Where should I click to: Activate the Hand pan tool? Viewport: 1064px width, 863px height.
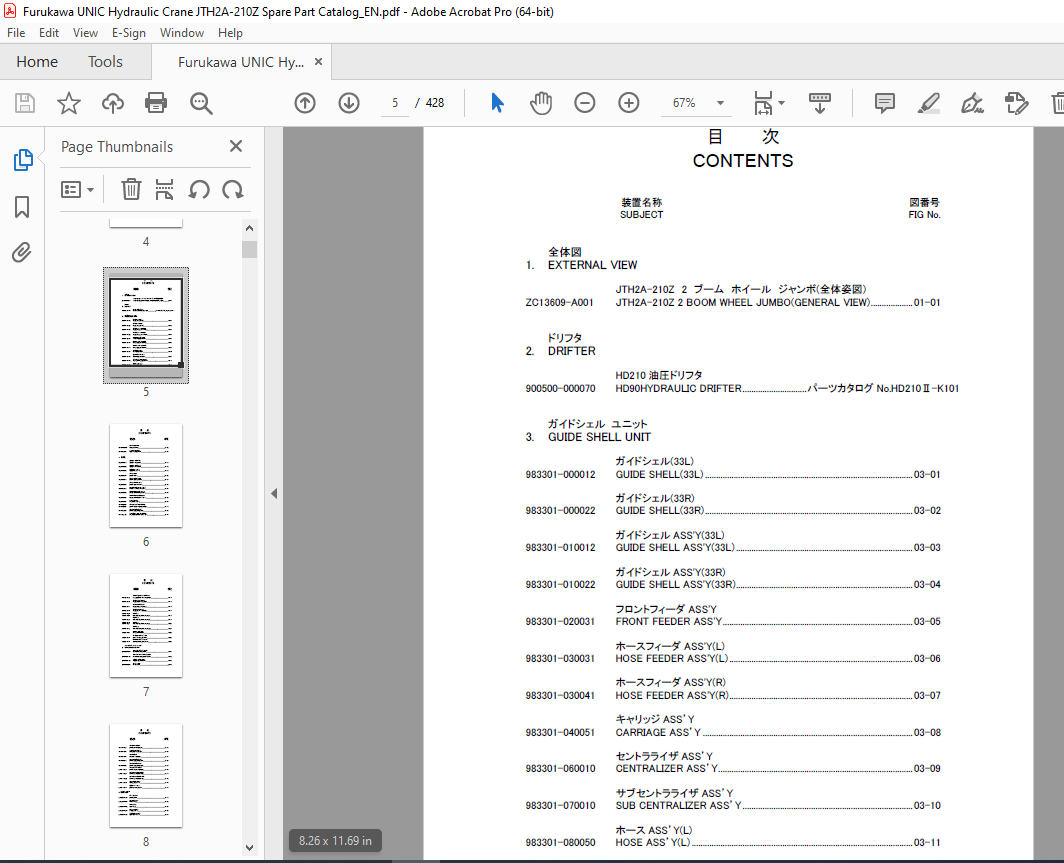(x=541, y=103)
